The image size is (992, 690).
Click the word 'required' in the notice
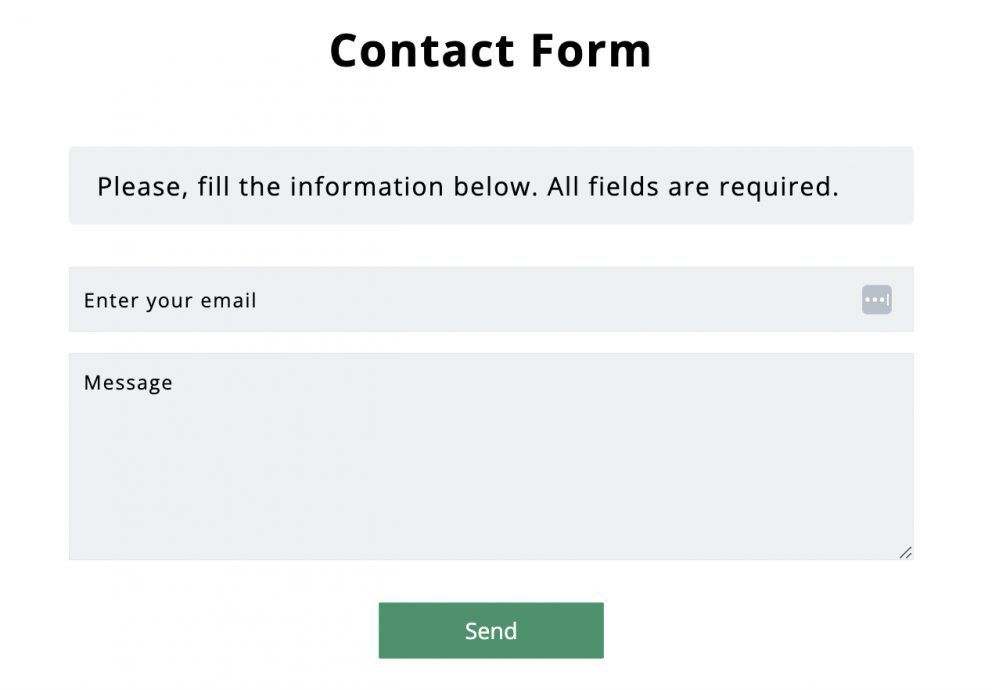coord(778,188)
